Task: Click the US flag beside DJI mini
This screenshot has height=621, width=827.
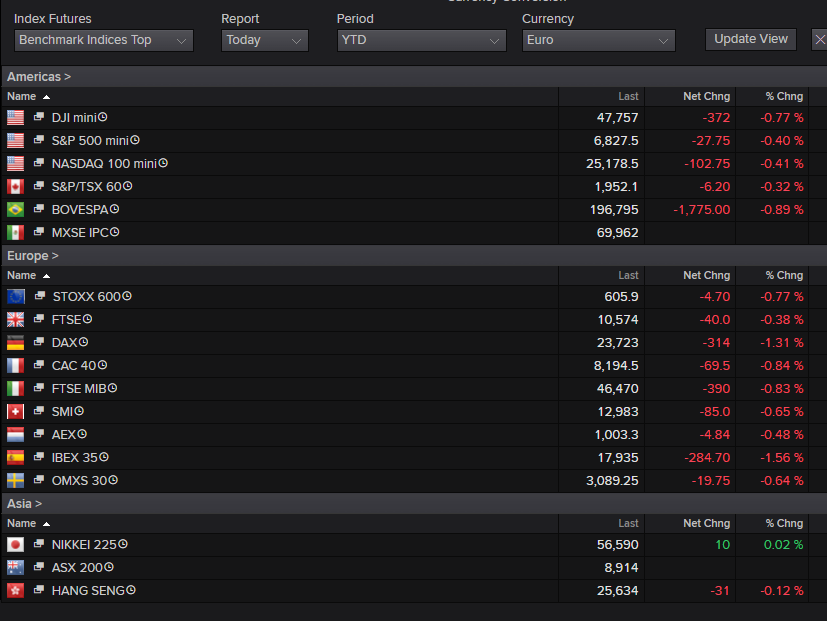Action: pos(15,118)
